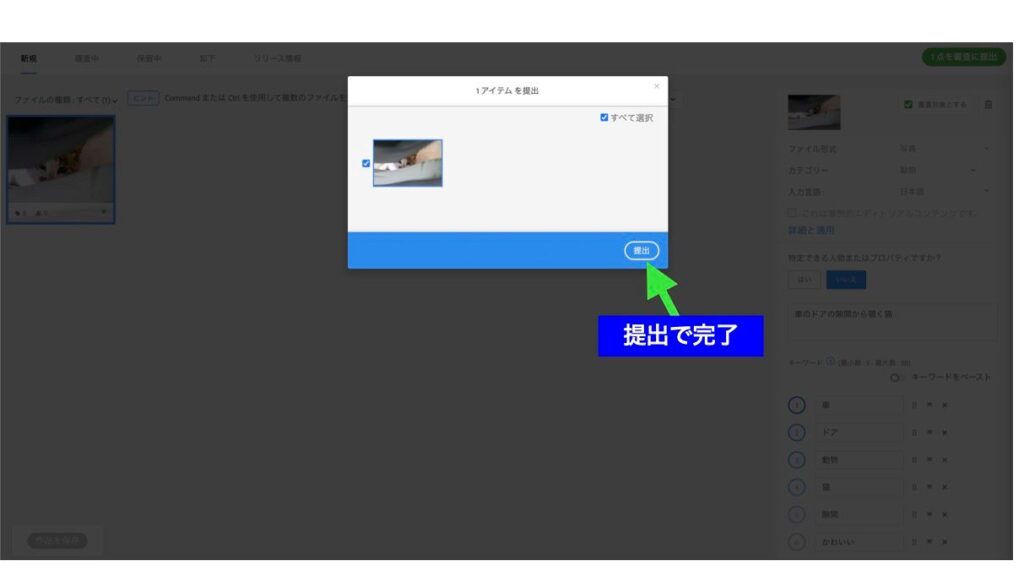Click the 車 keyword field
The height and width of the screenshot is (588, 1024).
[x=858, y=405]
